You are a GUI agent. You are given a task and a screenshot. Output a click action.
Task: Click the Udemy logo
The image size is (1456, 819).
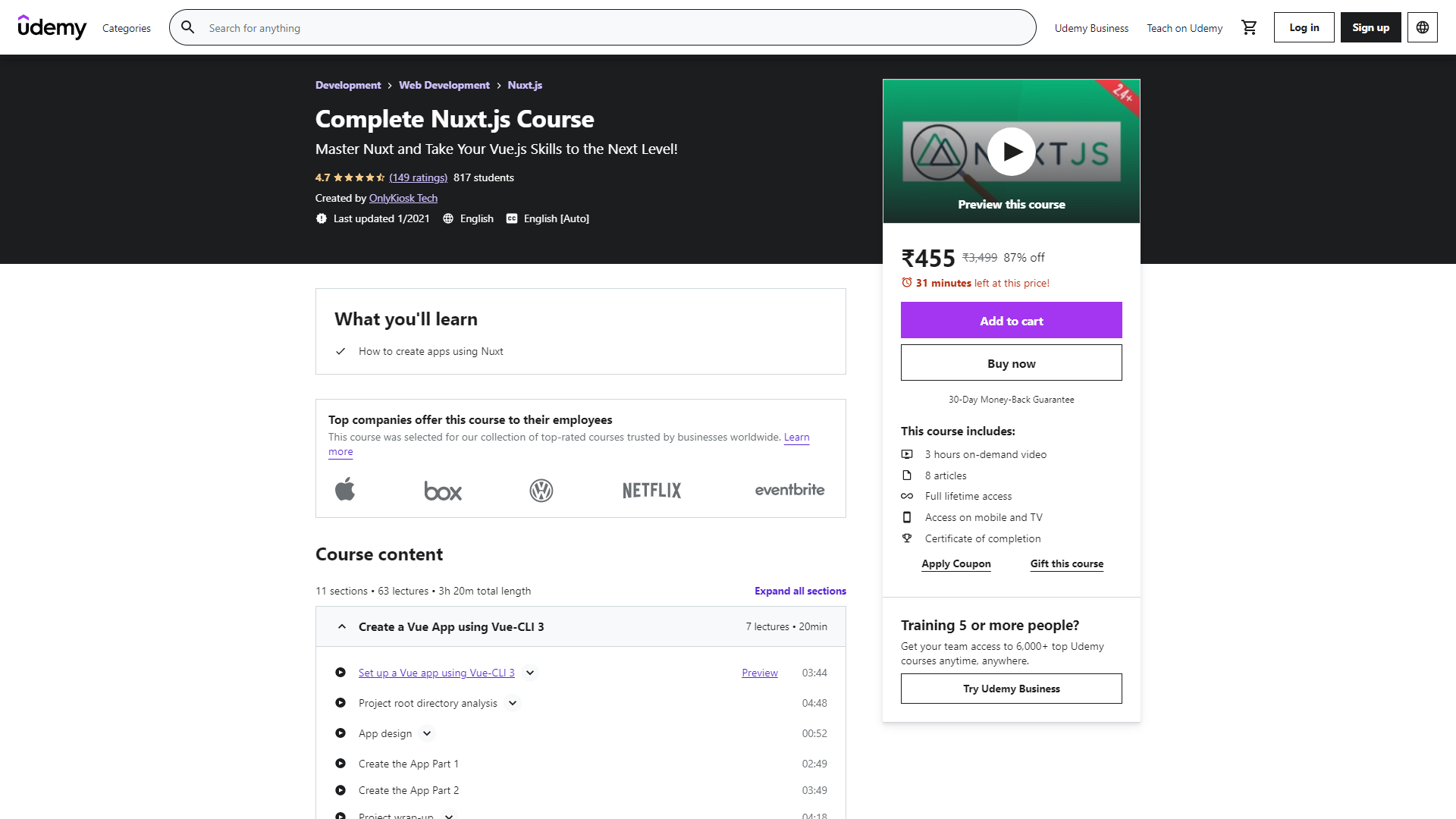point(52,27)
